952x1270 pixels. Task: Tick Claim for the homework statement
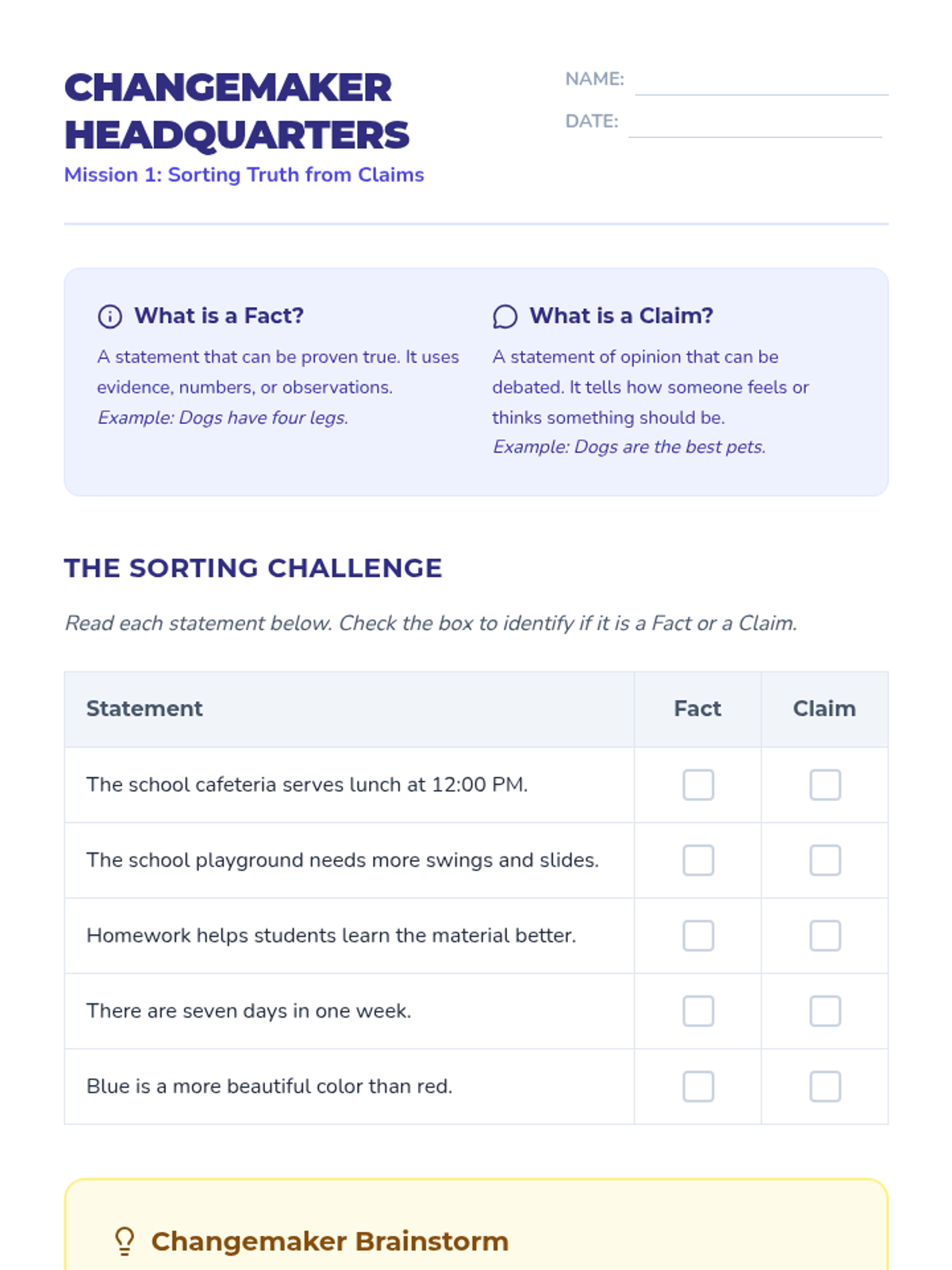(825, 936)
